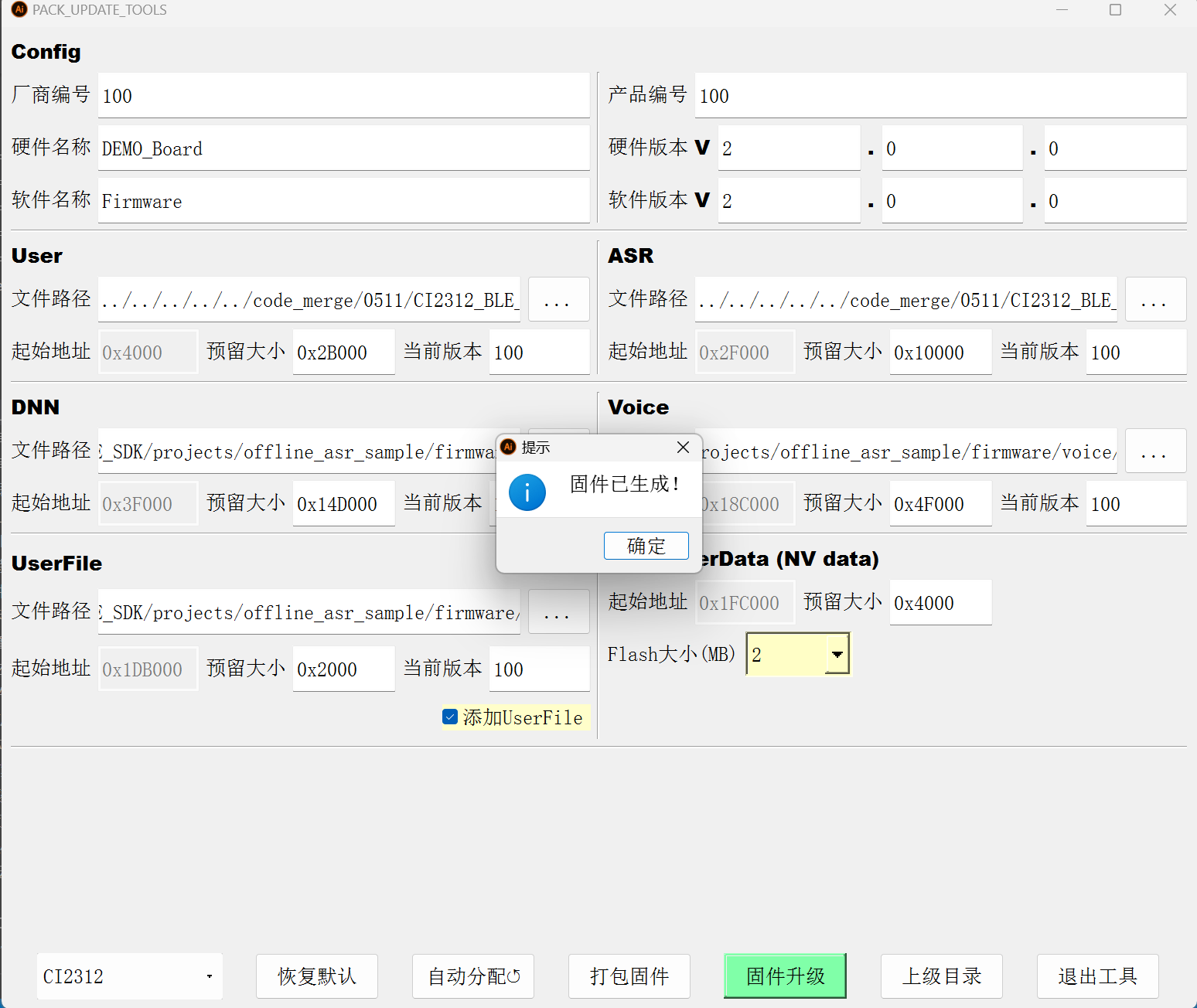1197x1008 pixels.
Task: Click the ASR 文件路径 field
Action: tap(905, 299)
